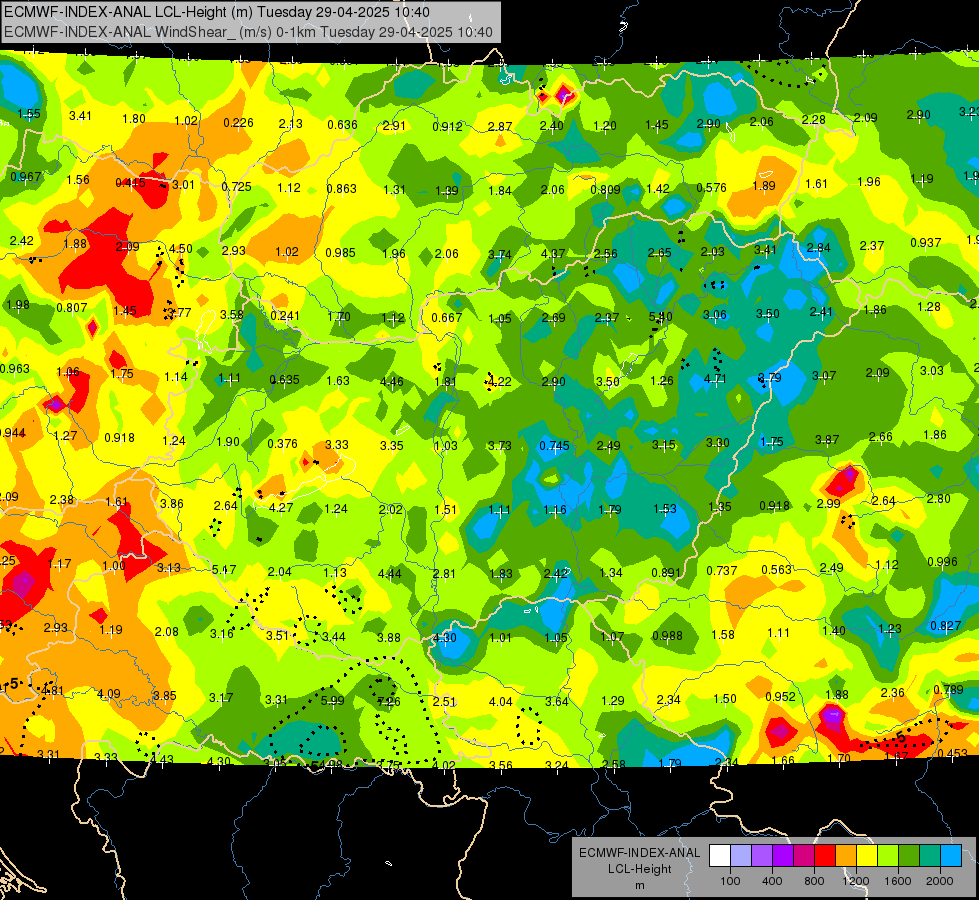
Task: Click the magenta legend color swatch
Action: (804, 856)
